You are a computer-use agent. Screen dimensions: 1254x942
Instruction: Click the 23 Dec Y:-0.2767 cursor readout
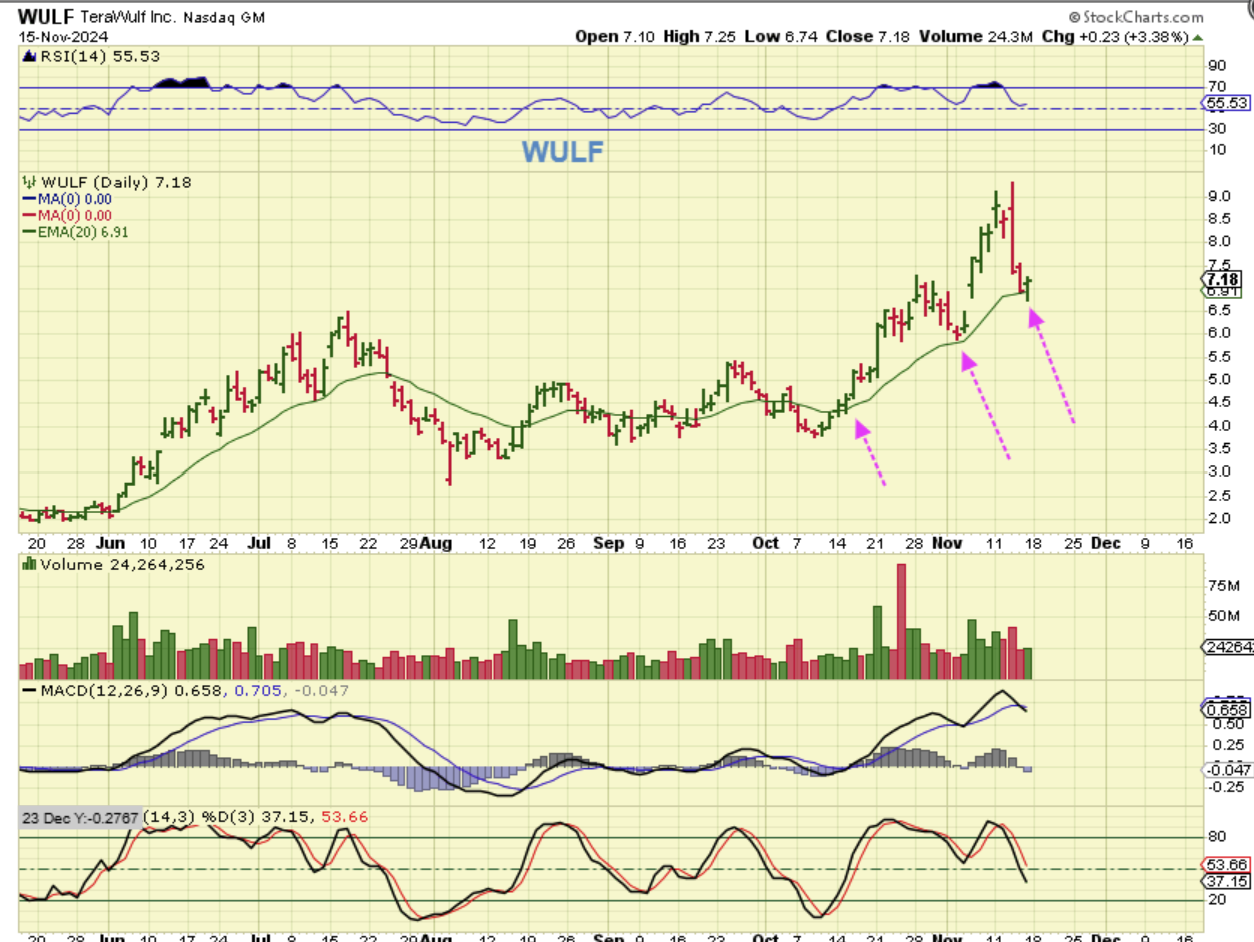[81, 817]
